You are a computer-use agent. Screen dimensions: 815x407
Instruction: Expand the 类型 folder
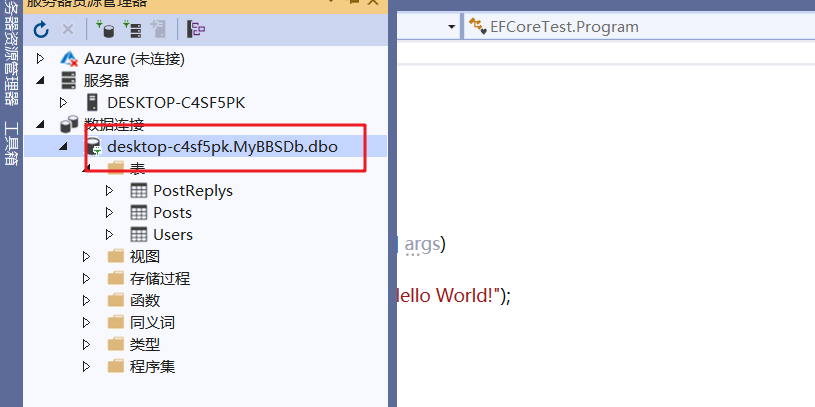pyautogui.click(x=86, y=344)
